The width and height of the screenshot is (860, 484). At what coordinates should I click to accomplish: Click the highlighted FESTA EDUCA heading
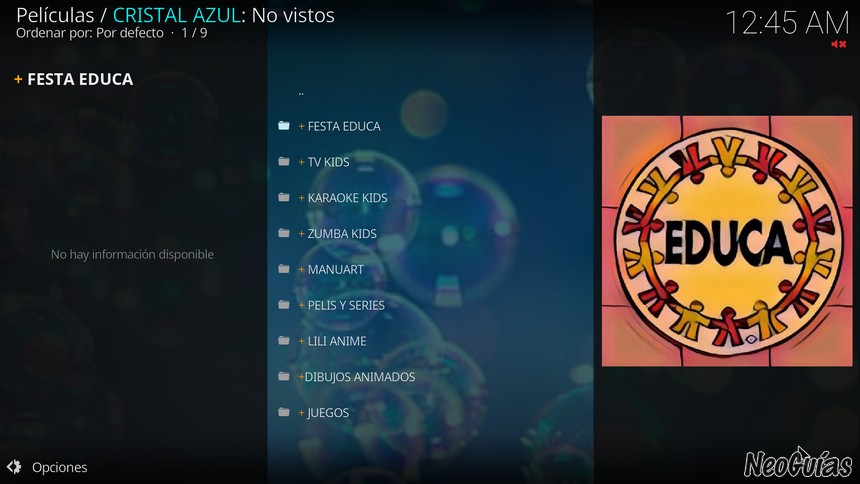74,79
